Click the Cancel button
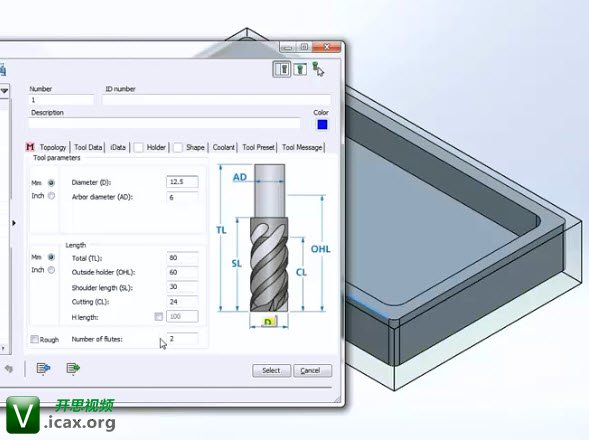 pyautogui.click(x=312, y=370)
